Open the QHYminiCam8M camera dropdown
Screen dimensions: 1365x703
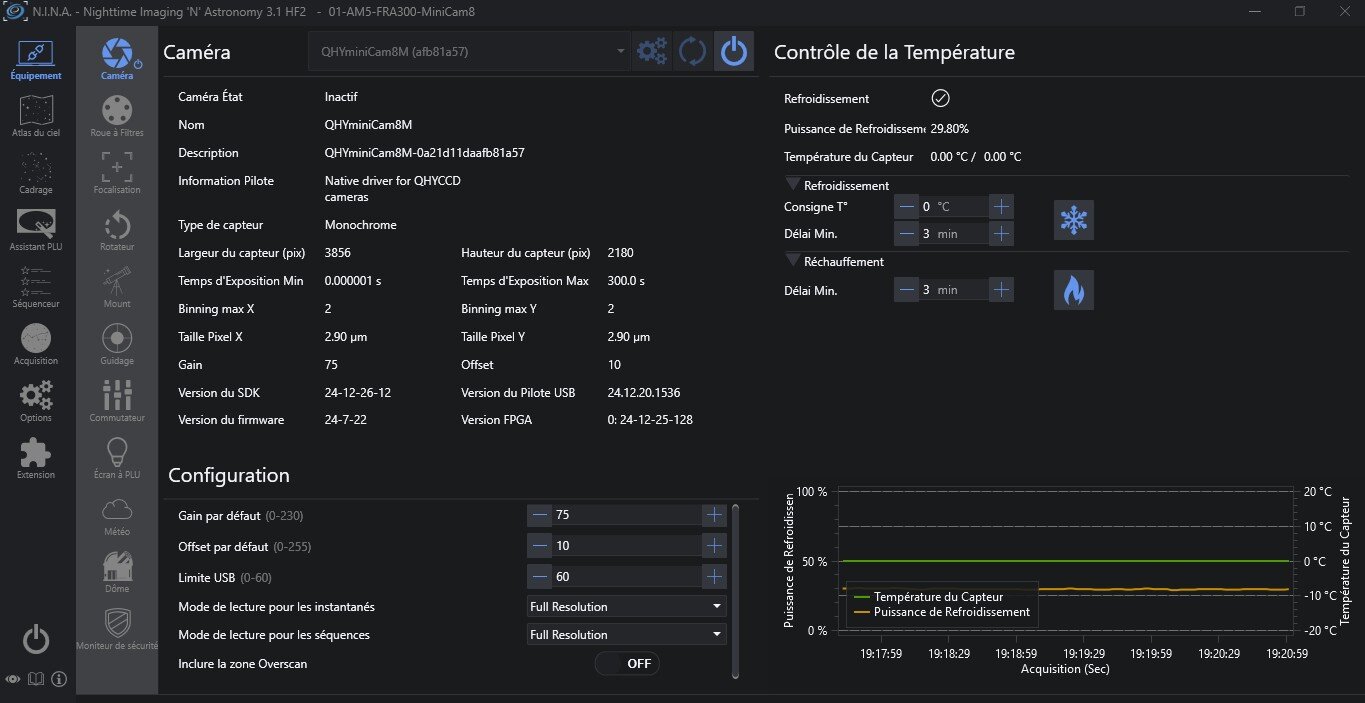pos(469,51)
